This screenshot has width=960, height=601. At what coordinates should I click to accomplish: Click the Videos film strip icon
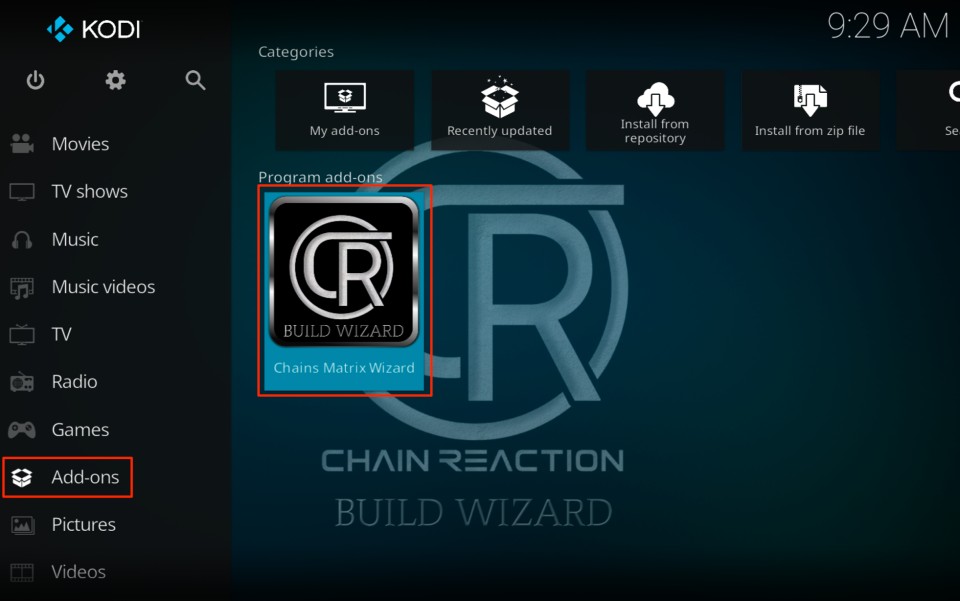click(x=22, y=572)
